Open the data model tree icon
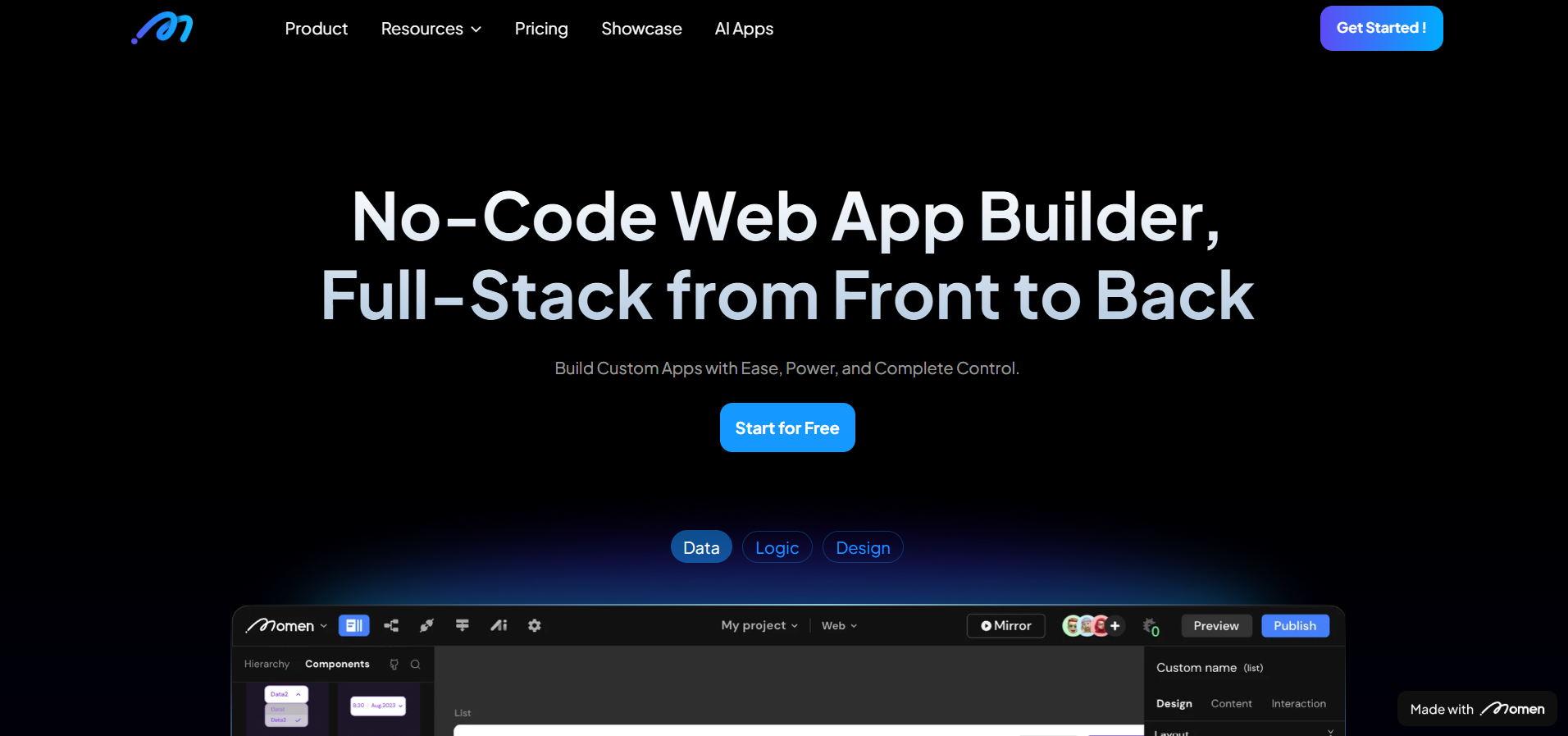 [x=391, y=625]
